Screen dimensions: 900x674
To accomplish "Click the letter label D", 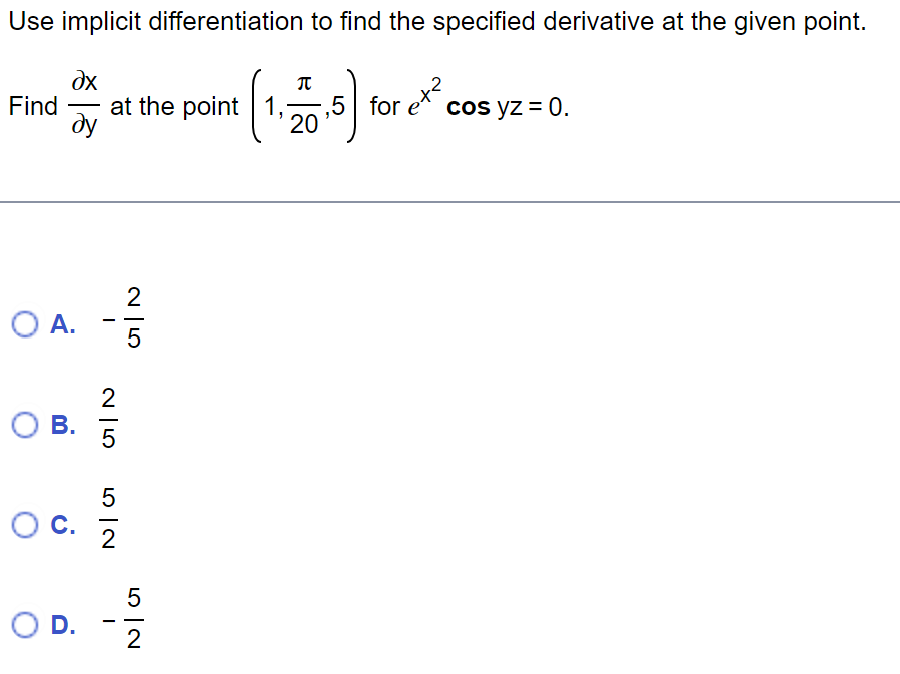I will [62, 625].
